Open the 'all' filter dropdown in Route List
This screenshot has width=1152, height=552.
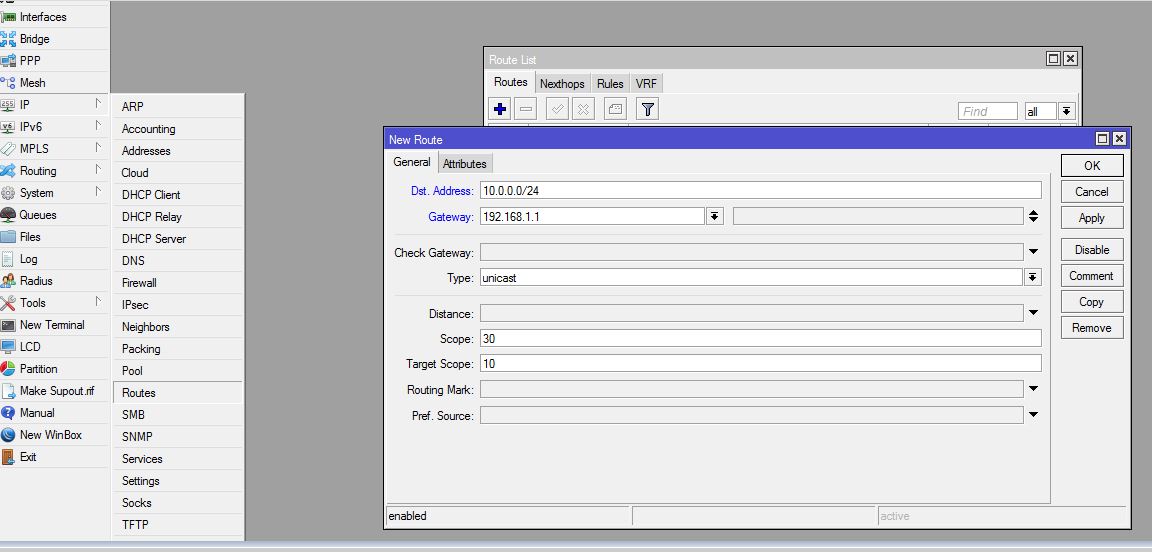1067,111
